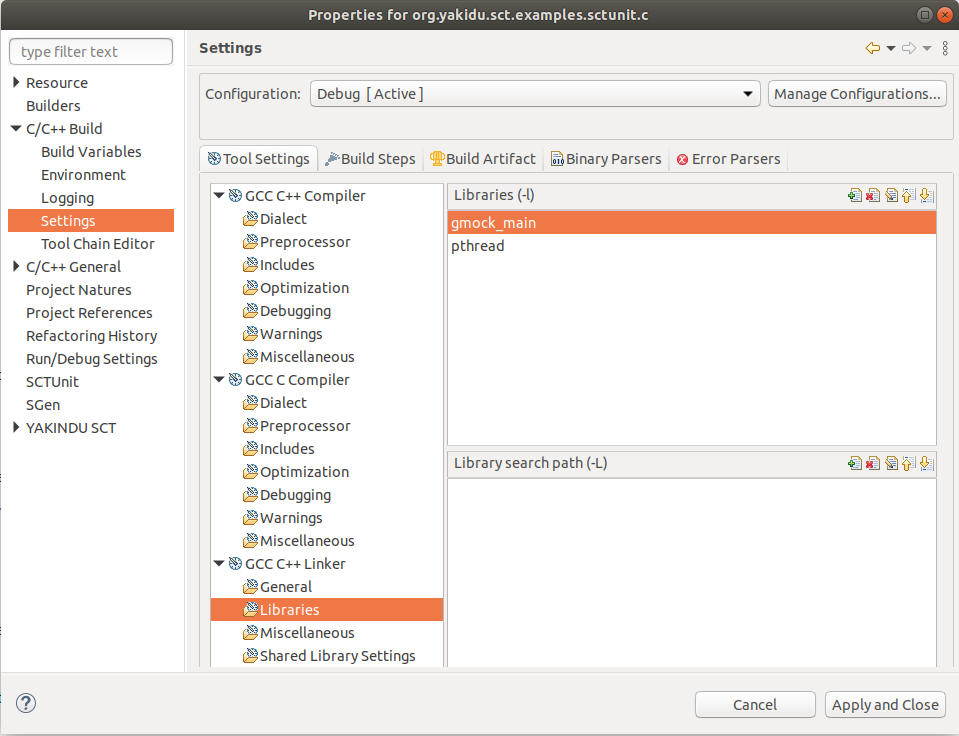
Task: Select Optimization under GCC C++ Compiler
Action: (305, 288)
